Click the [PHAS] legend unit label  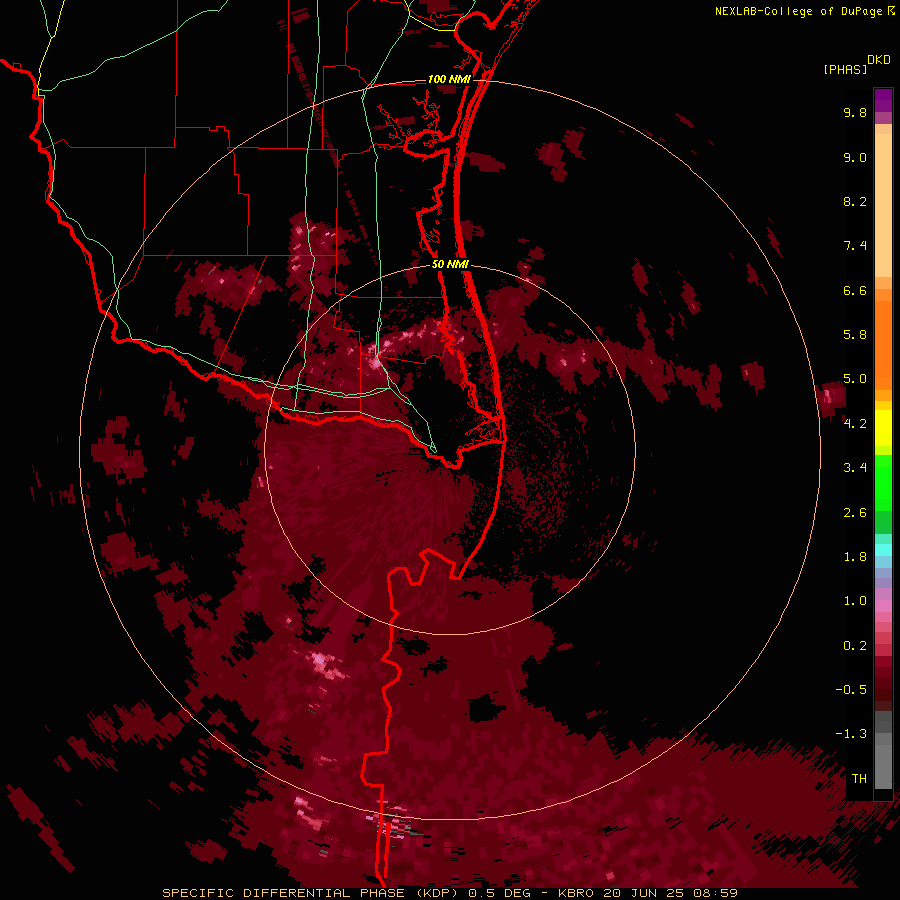845,70
